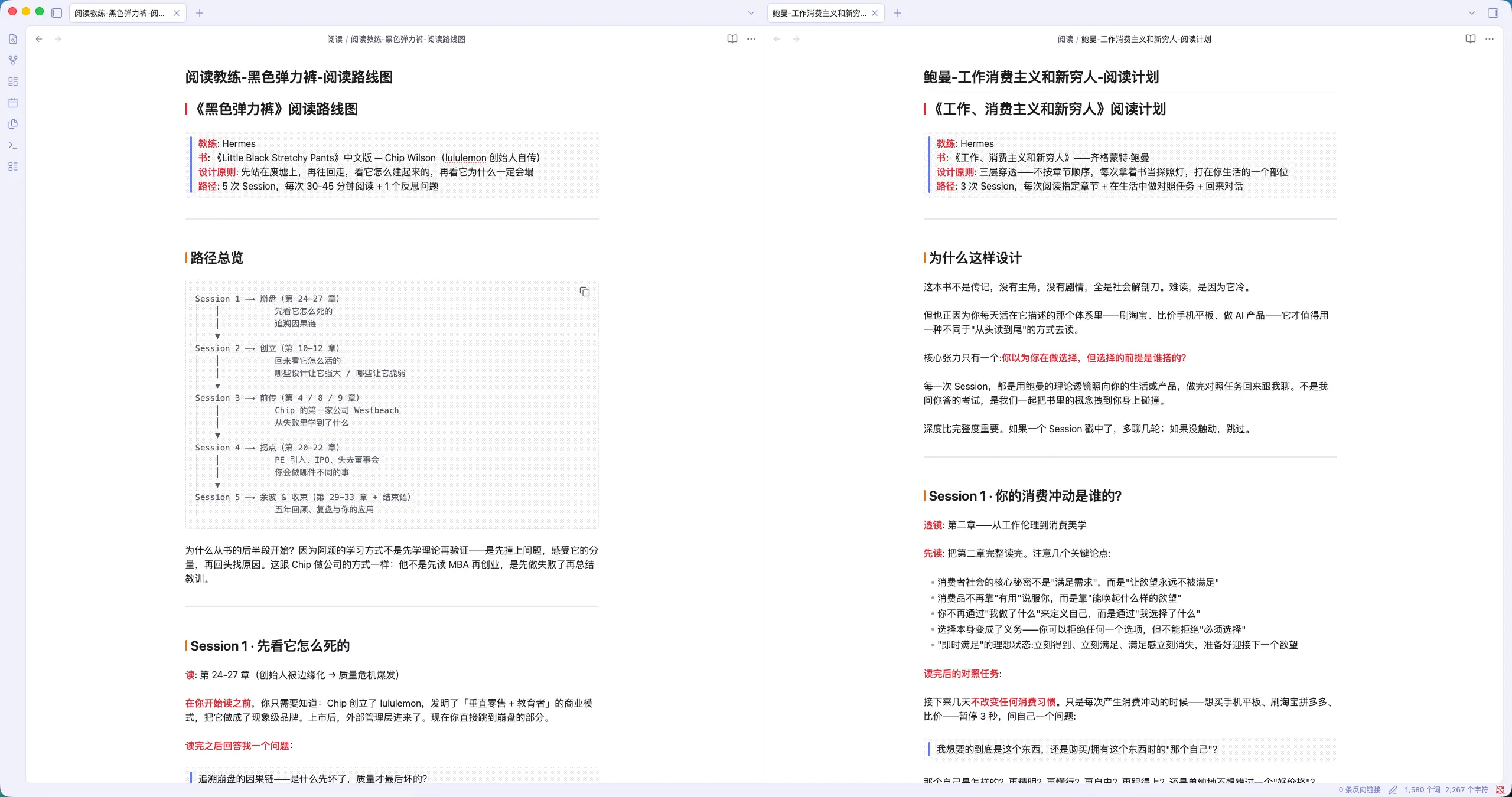Image resolution: width=1512 pixels, height=797 pixels.
Task: Click the right note title 鲍曼-工作消费主义和新穷人-阅读计划
Action: [x=1041, y=77]
